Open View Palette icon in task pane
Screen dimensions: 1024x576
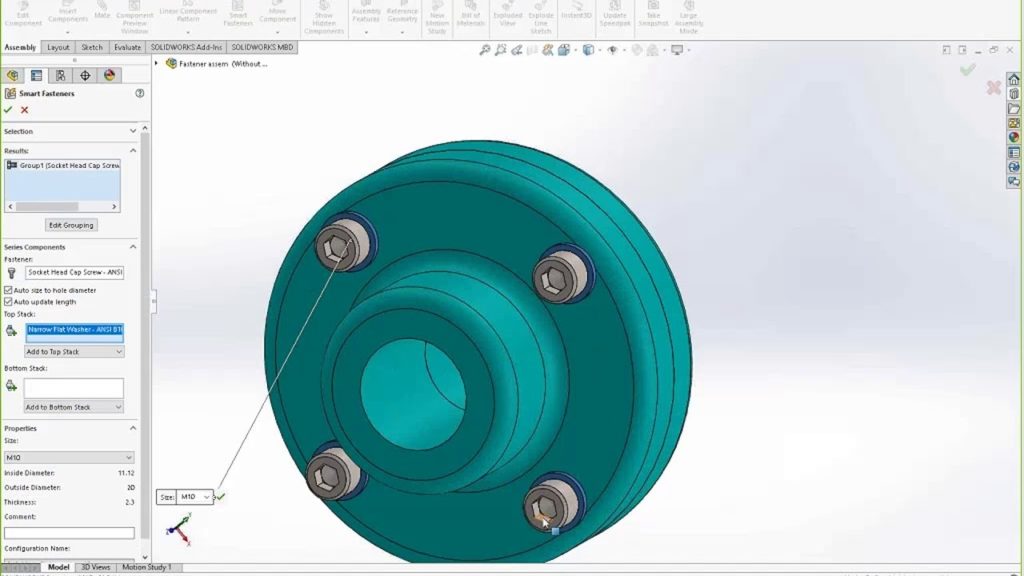[x=1014, y=123]
